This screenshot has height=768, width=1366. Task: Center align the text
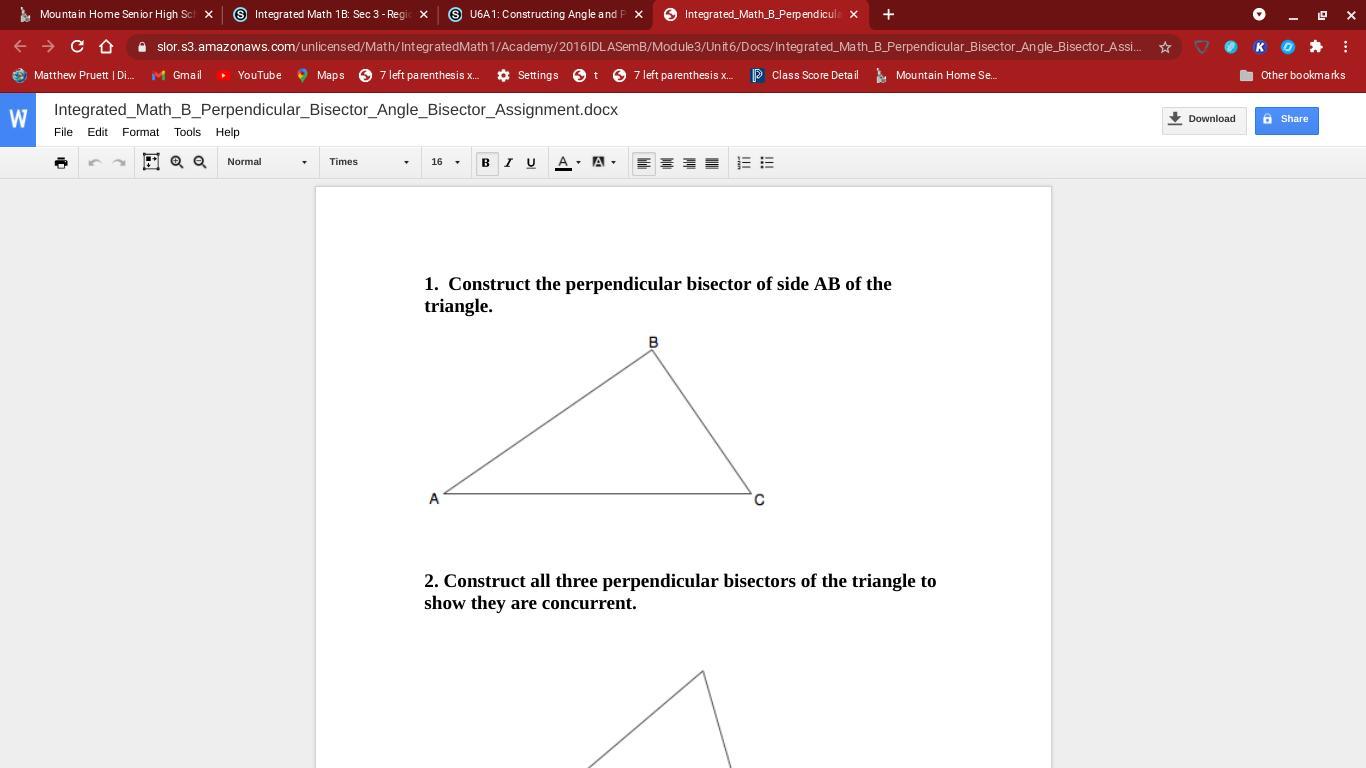[667, 163]
